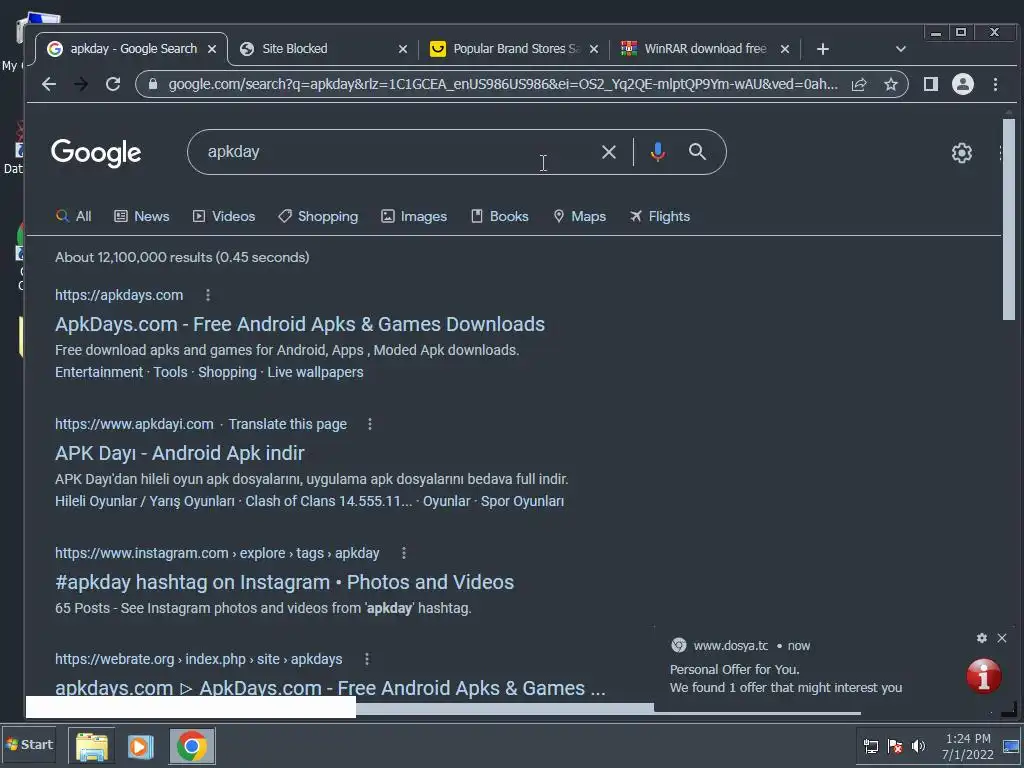Open the Windows Start menu

29,745
